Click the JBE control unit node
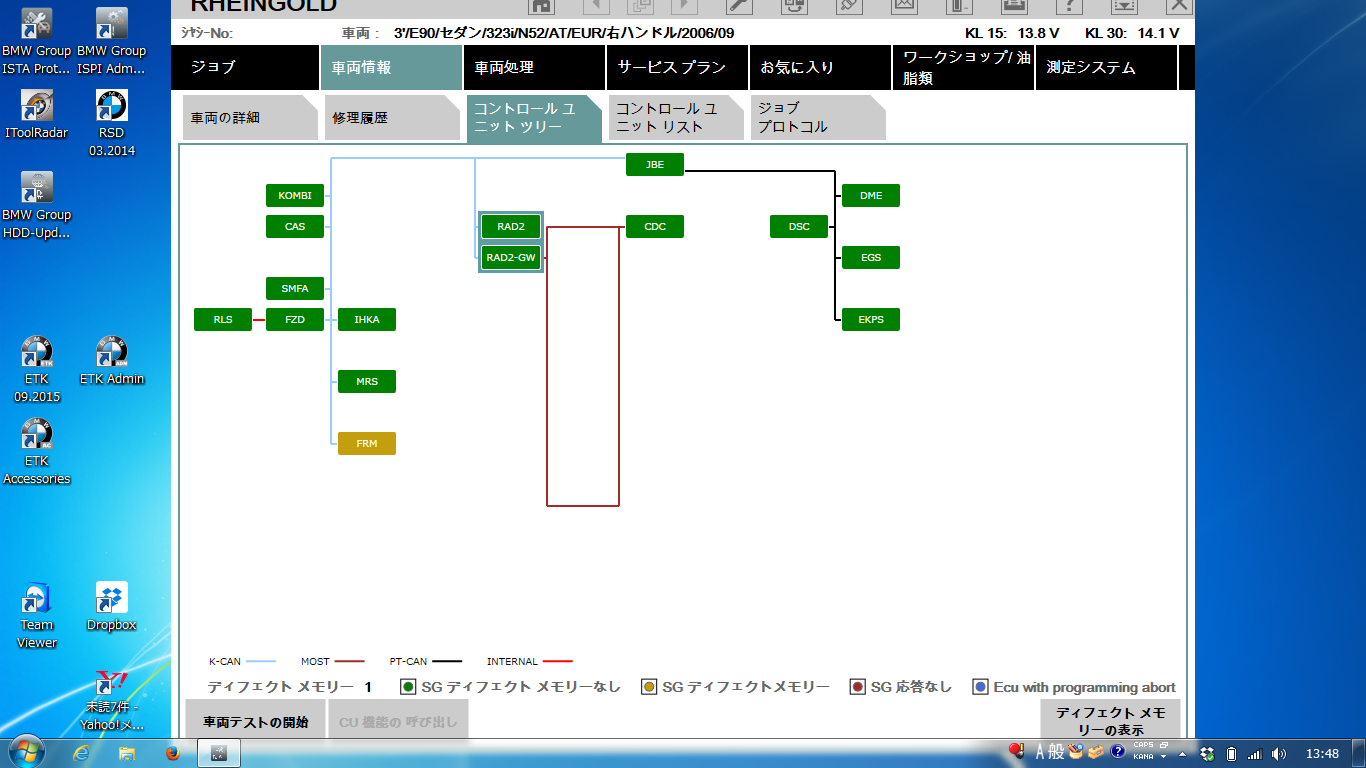 click(x=655, y=165)
